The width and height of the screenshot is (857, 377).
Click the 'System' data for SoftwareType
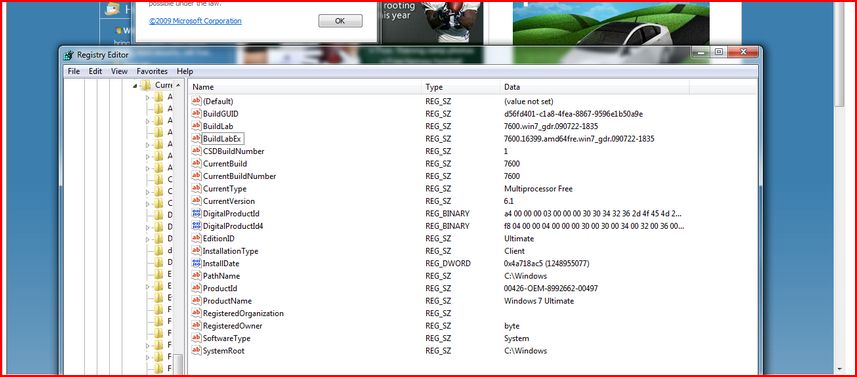click(x=516, y=339)
